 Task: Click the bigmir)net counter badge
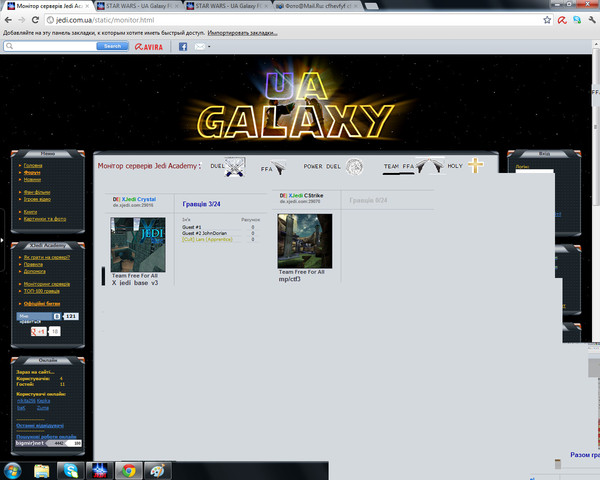coord(49,443)
